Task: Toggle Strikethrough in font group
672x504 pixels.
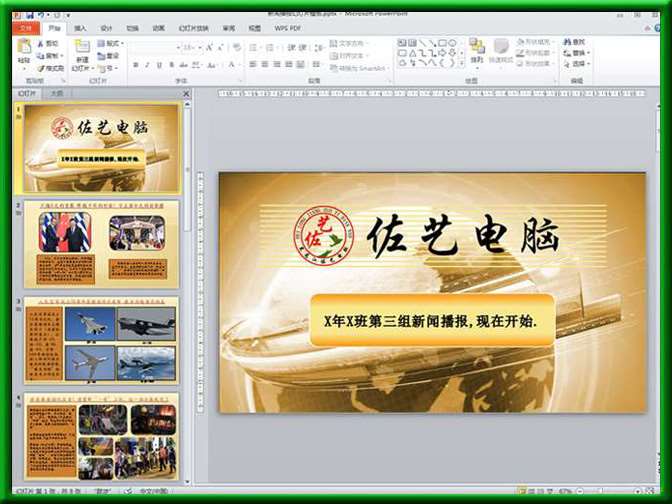Action: [183, 65]
